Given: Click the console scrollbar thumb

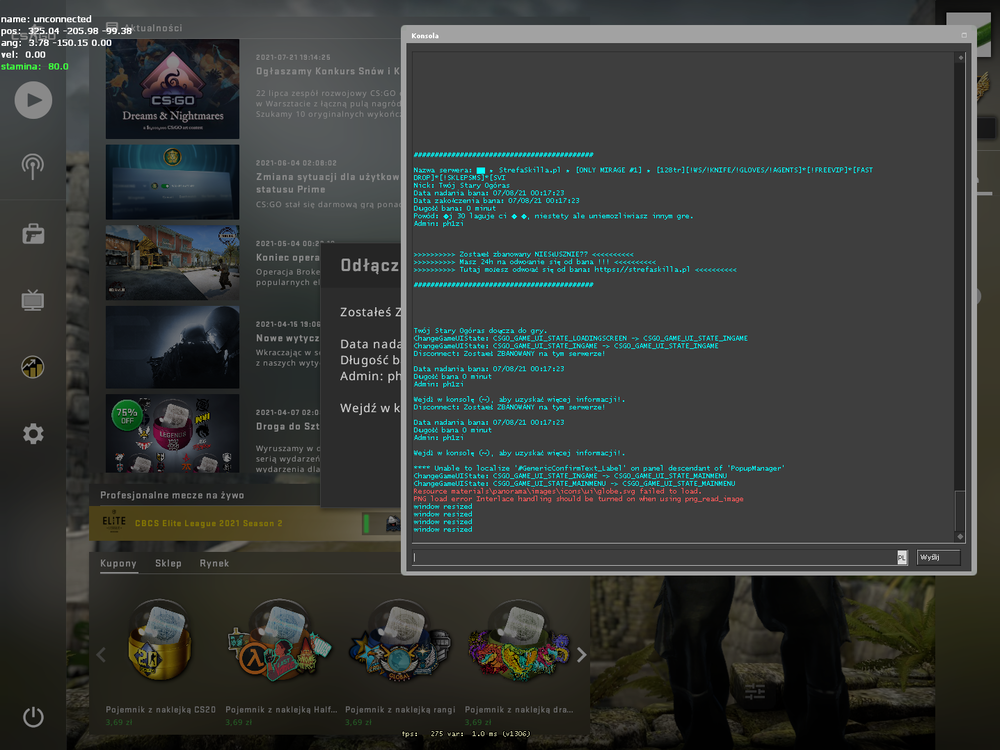Looking at the screenshot, I should (960, 510).
